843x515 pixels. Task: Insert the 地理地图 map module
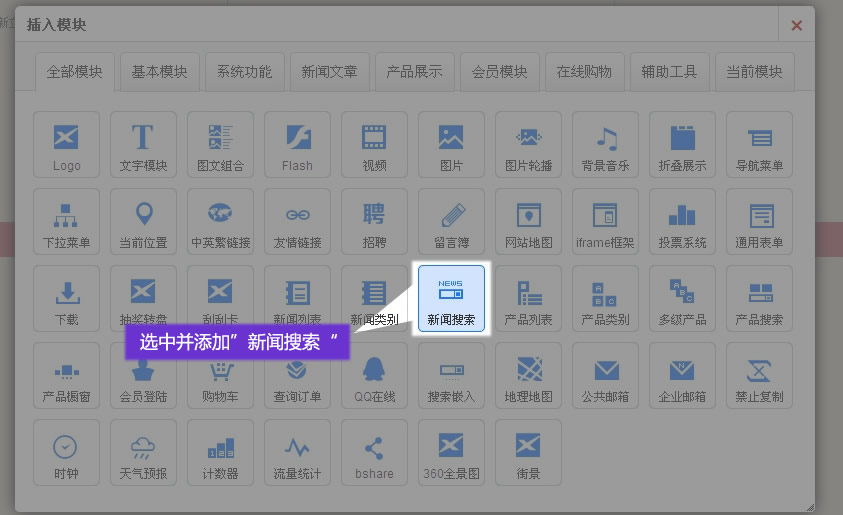528,376
